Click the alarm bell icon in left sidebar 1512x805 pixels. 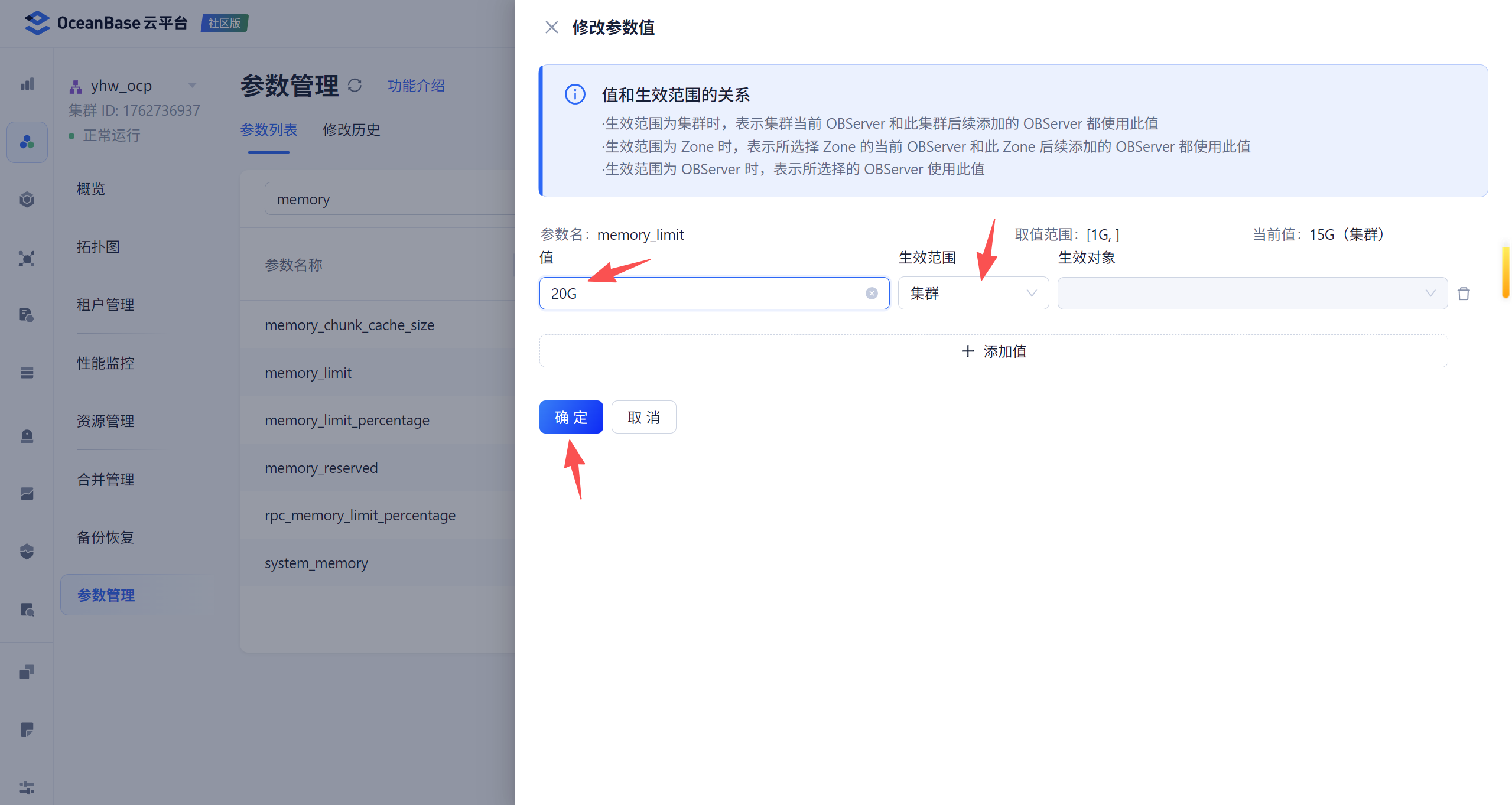pos(27,436)
